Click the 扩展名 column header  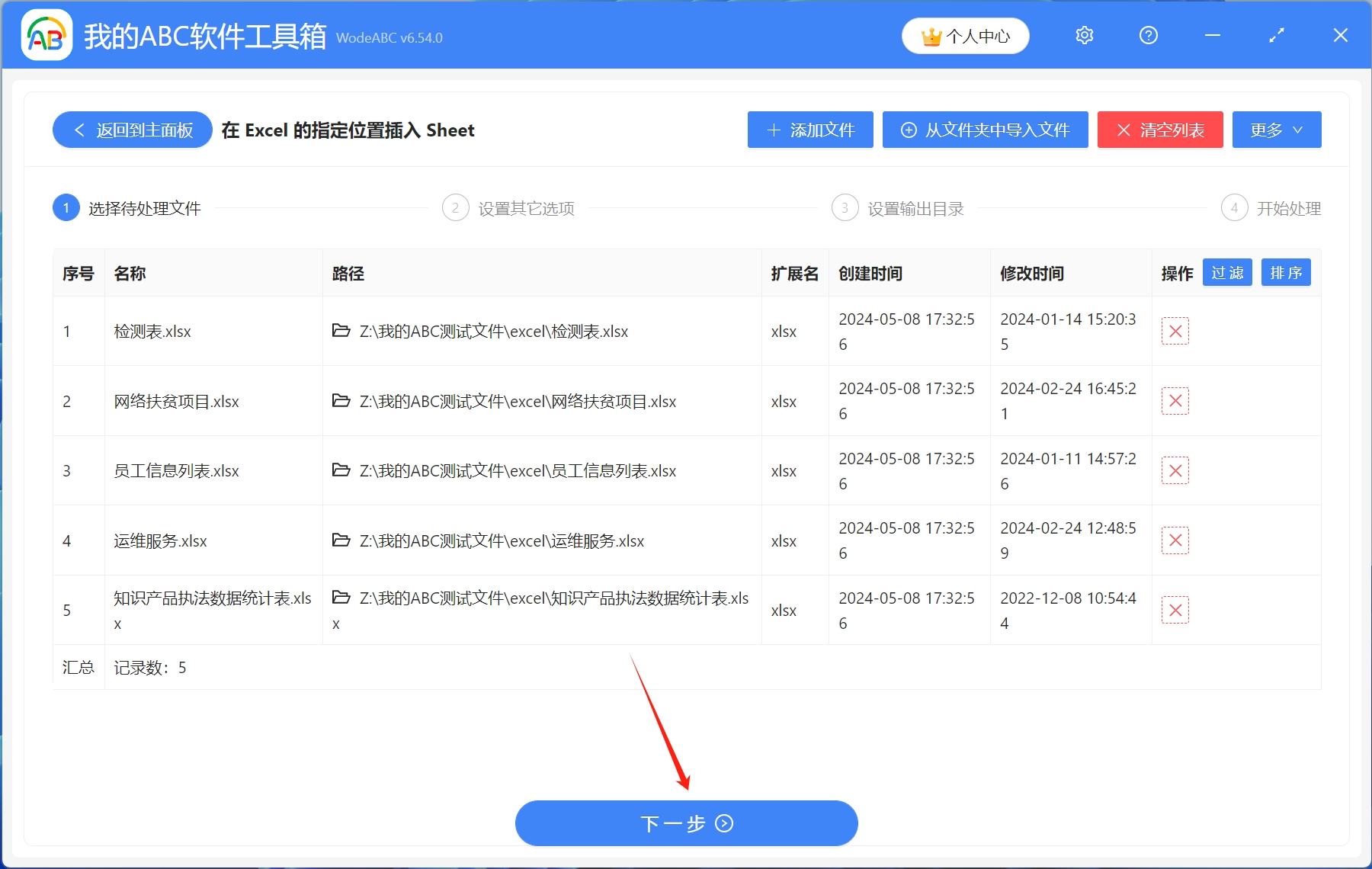click(x=795, y=274)
